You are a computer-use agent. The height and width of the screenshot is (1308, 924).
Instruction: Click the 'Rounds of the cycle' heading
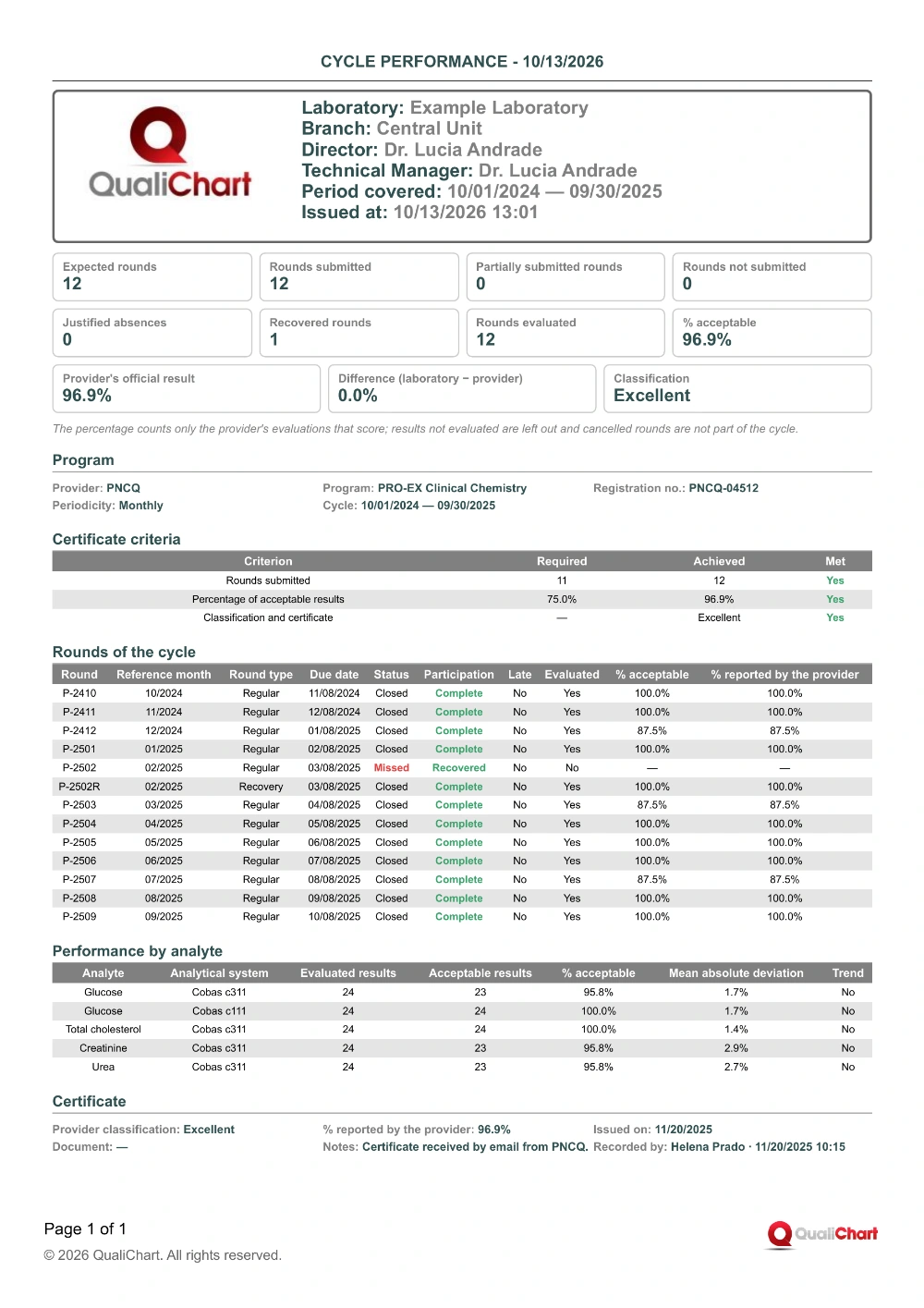tap(124, 653)
